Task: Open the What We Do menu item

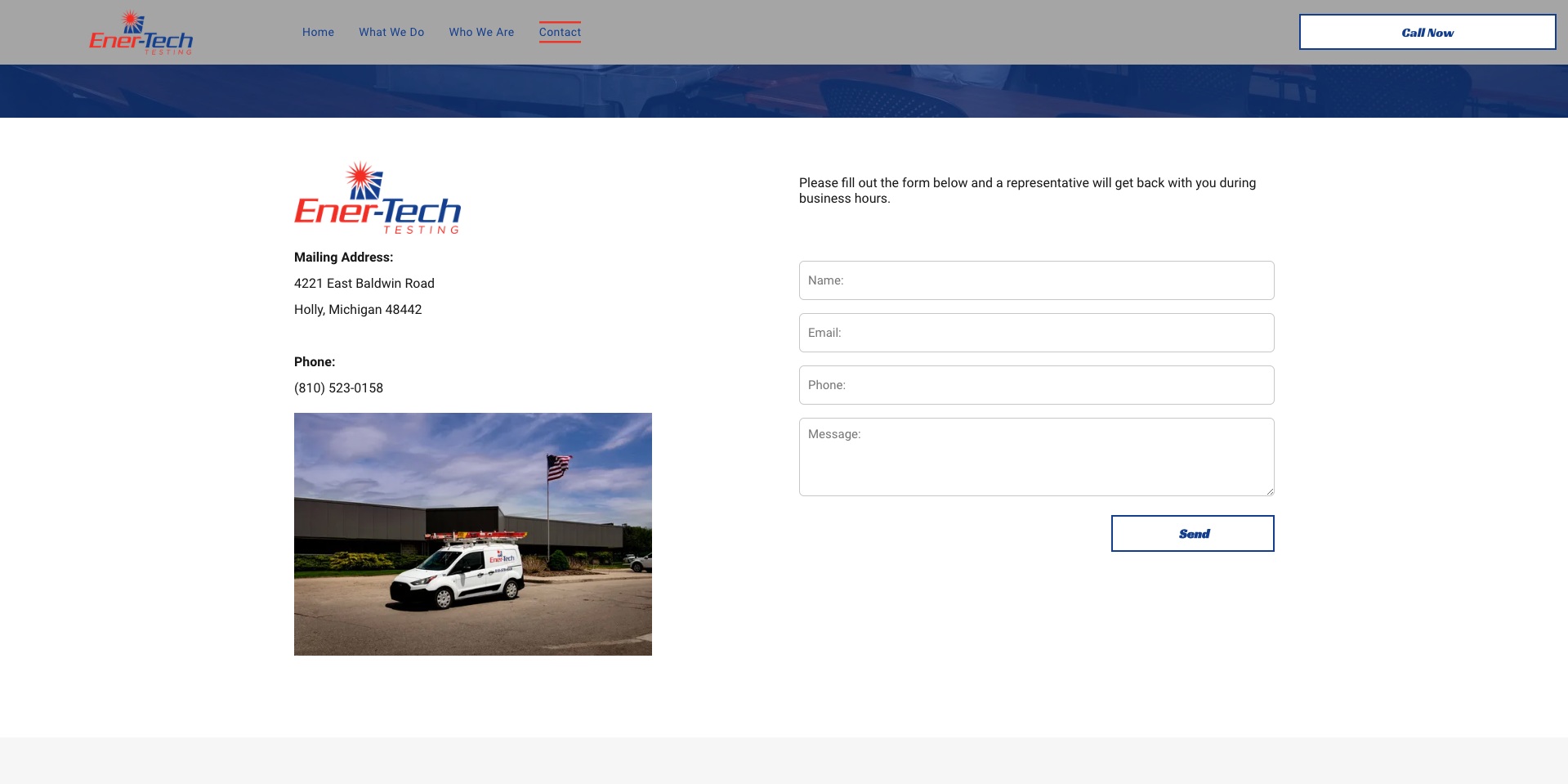Action: tap(391, 32)
